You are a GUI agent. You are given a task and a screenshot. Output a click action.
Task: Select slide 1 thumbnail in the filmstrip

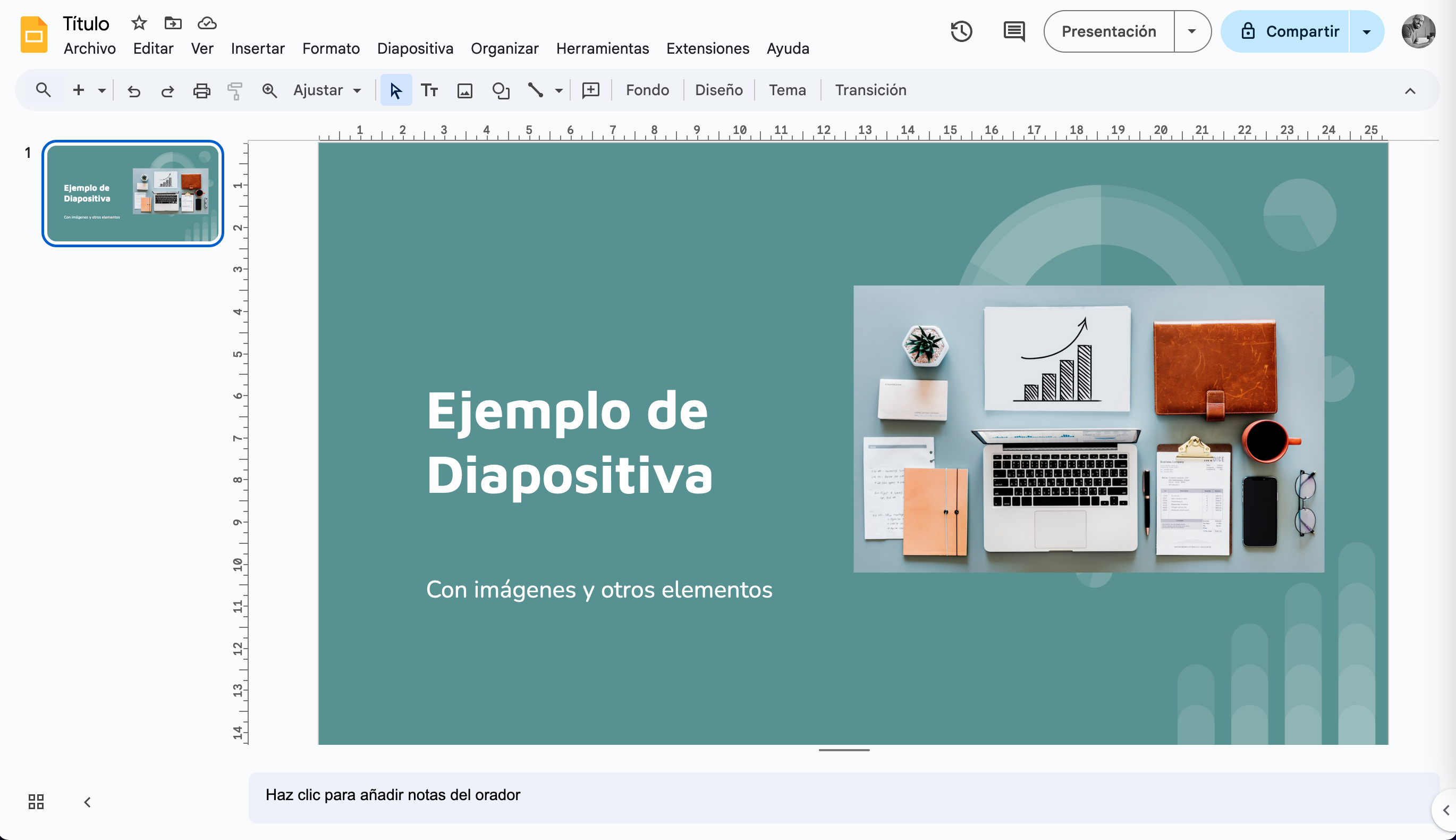click(x=132, y=194)
